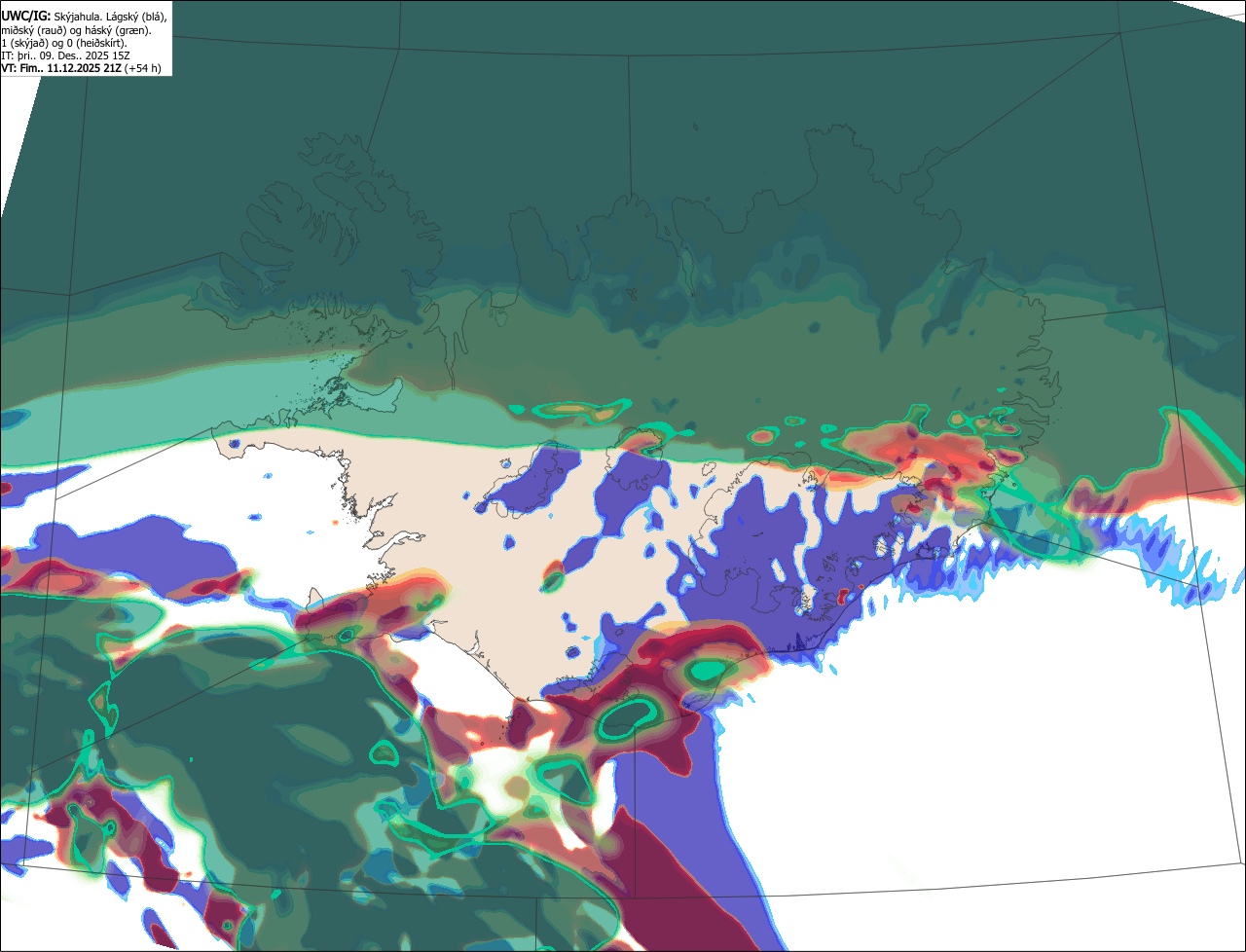The height and width of the screenshot is (952, 1246).
Task: Click the forecast offset "(+54 h)"
Action: pyautogui.click(x=142, y=68)
